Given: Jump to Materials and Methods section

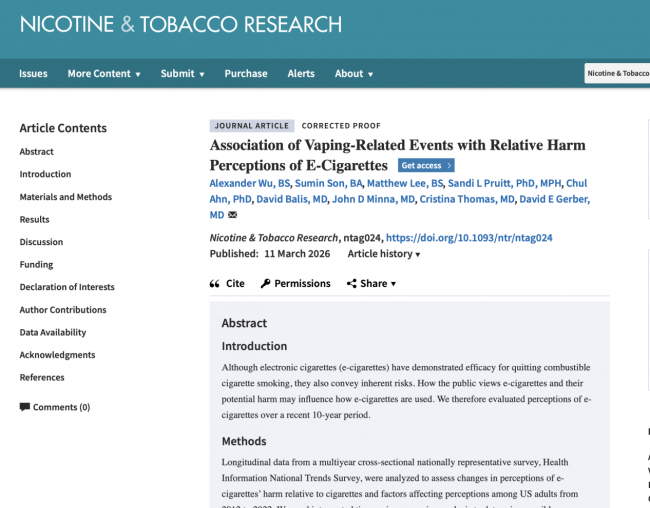Looking at the screenshot, I should click(66, 197).
